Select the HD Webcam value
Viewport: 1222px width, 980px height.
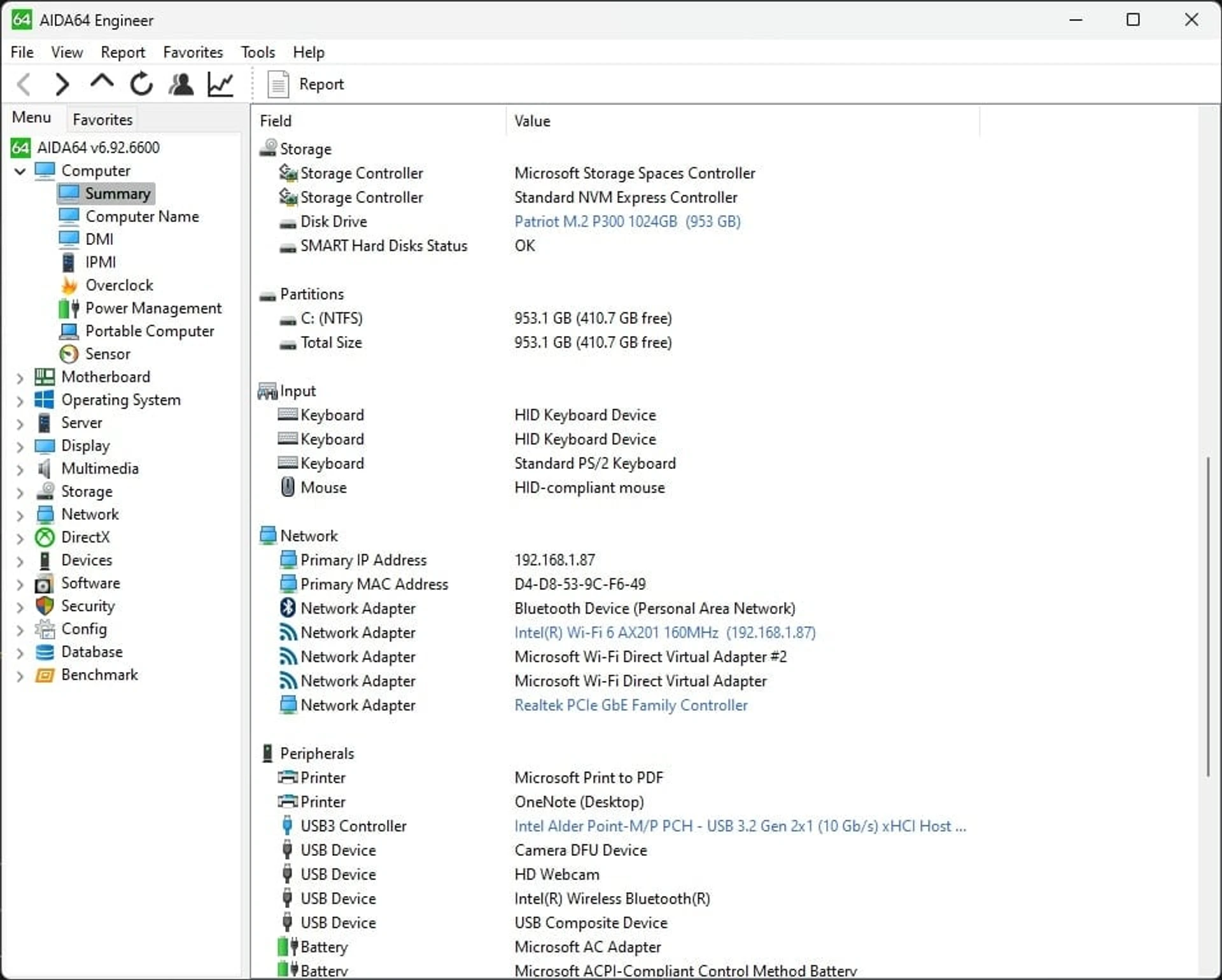pyautogui.click(x=557, y=874)
